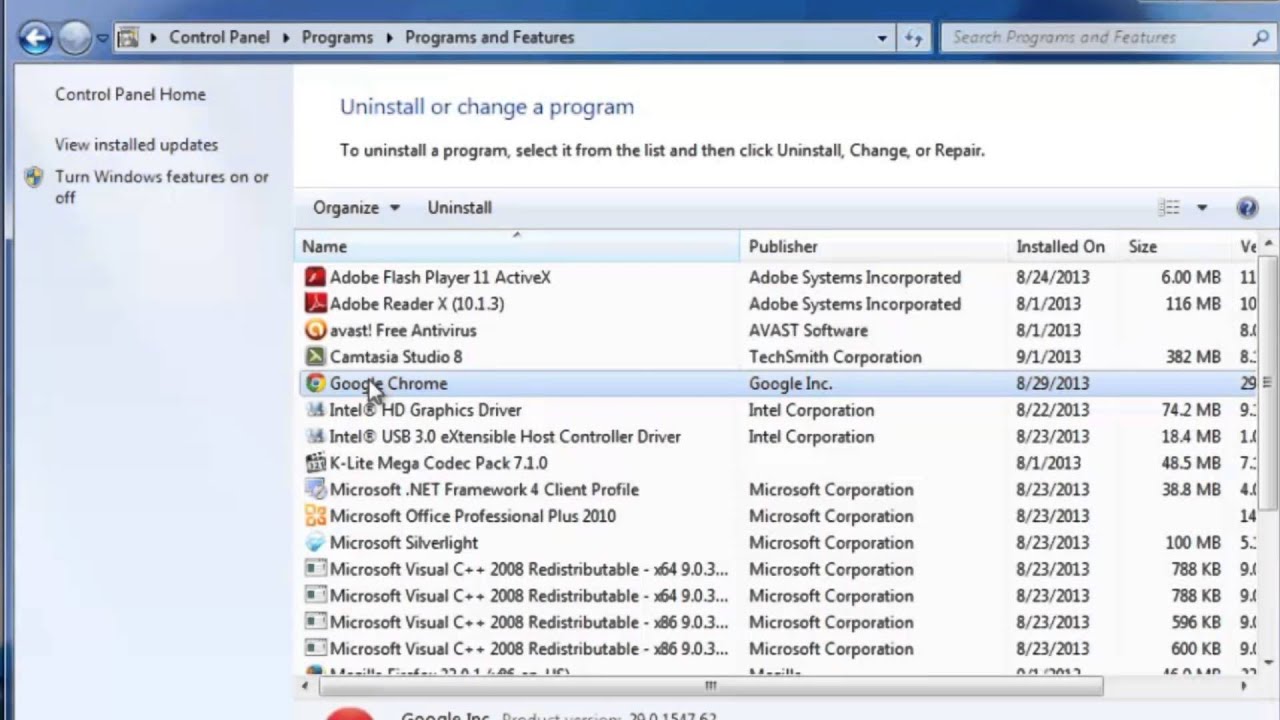Open Control Panel Home link
1280x720 pixels.
click(x=130, y=94)
